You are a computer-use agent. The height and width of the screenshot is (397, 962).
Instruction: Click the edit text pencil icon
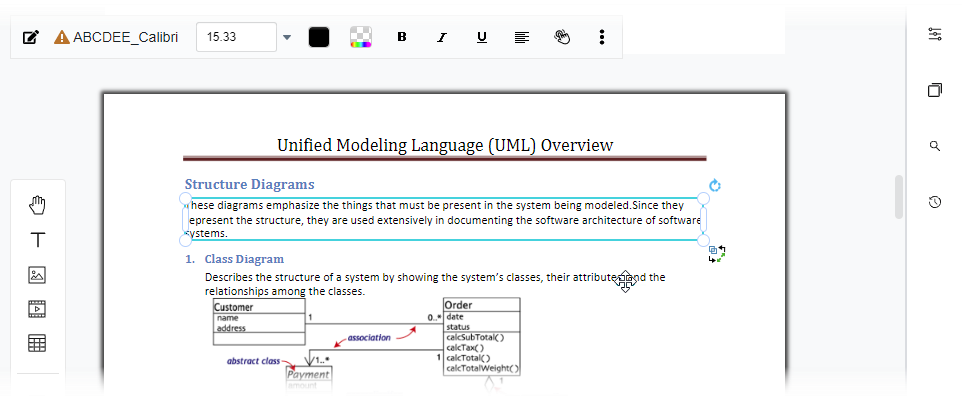click(30, 37)
